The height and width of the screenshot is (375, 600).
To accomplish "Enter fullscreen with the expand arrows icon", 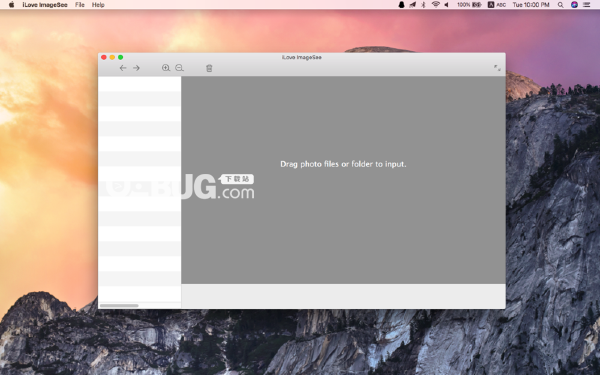I will click(497, 68).
